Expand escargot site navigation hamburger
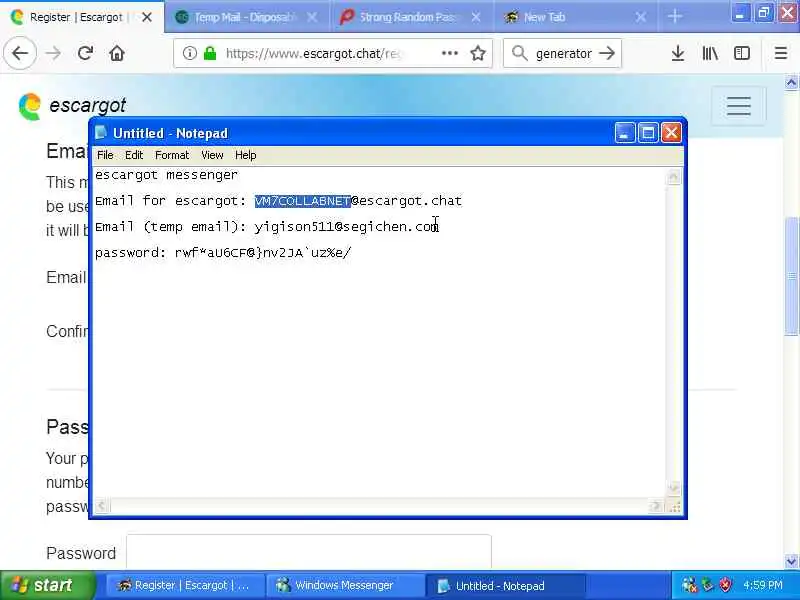Viewport: 800px width, 600px height. tap(738, 106)
